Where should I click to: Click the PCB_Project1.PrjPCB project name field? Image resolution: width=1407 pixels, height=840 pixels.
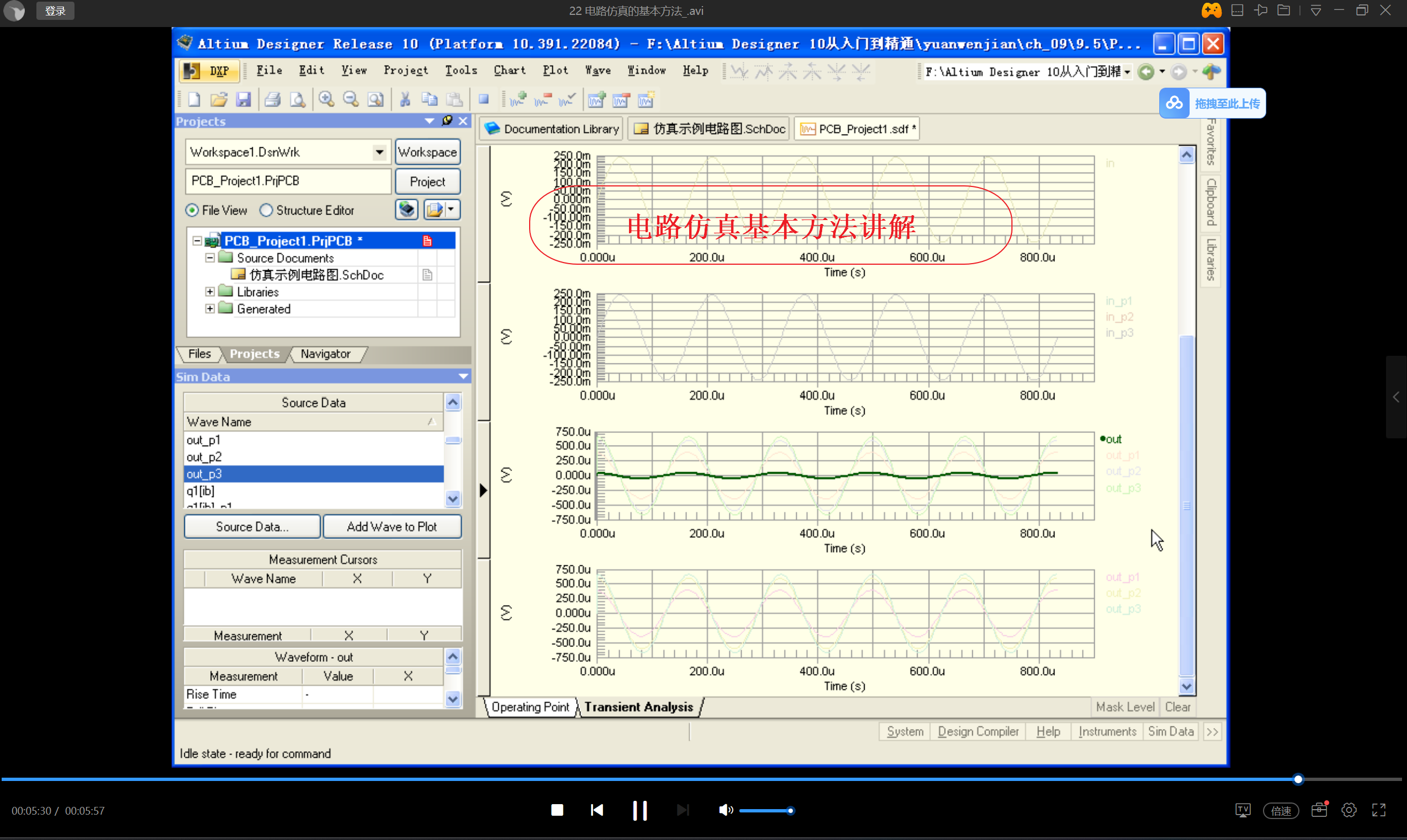click(288, 181)
